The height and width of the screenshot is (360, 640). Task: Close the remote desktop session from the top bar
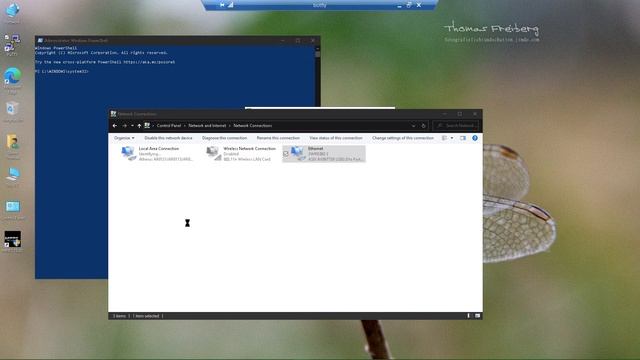pyautogui.click(x=419, y=5)
